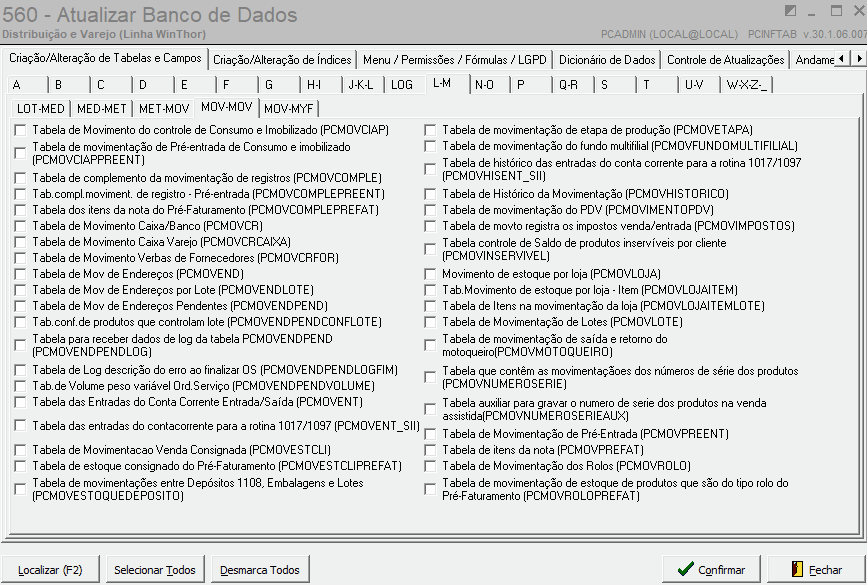Click Selecionar Todos to mark all tables
Viewport: 867px width, 585px height.
(154, 568)
